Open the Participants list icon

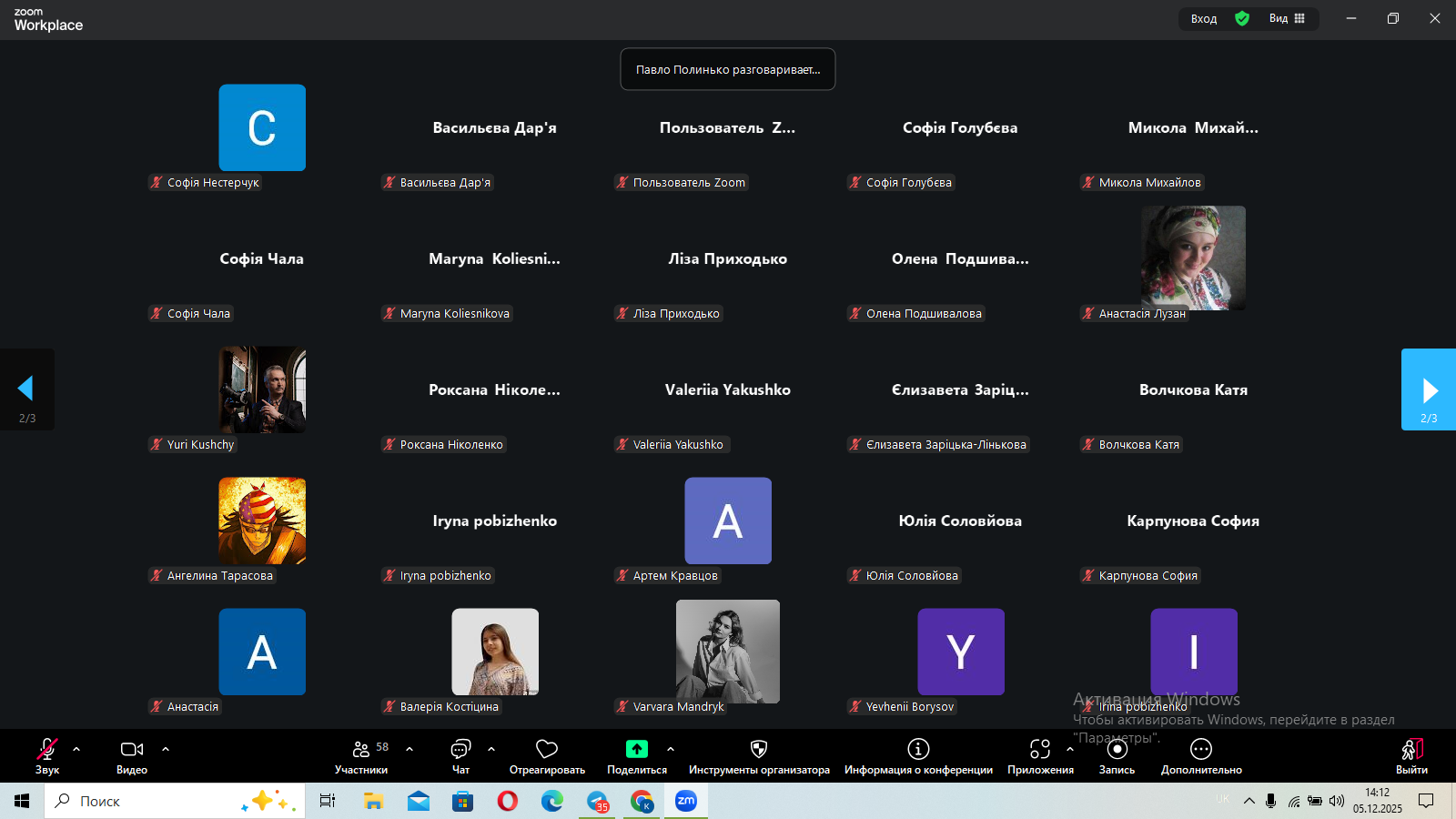click(361, 750)
